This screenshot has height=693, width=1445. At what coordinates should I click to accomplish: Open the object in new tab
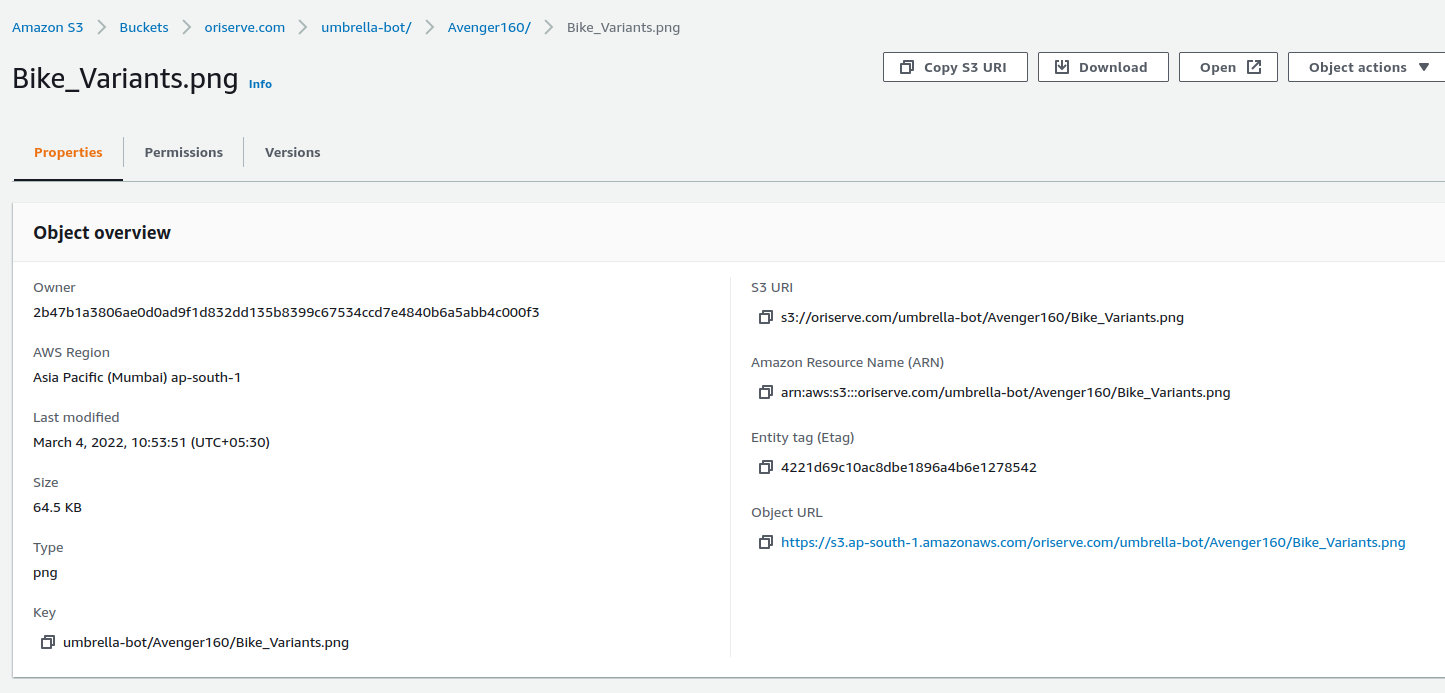(x=1228, y=67)
